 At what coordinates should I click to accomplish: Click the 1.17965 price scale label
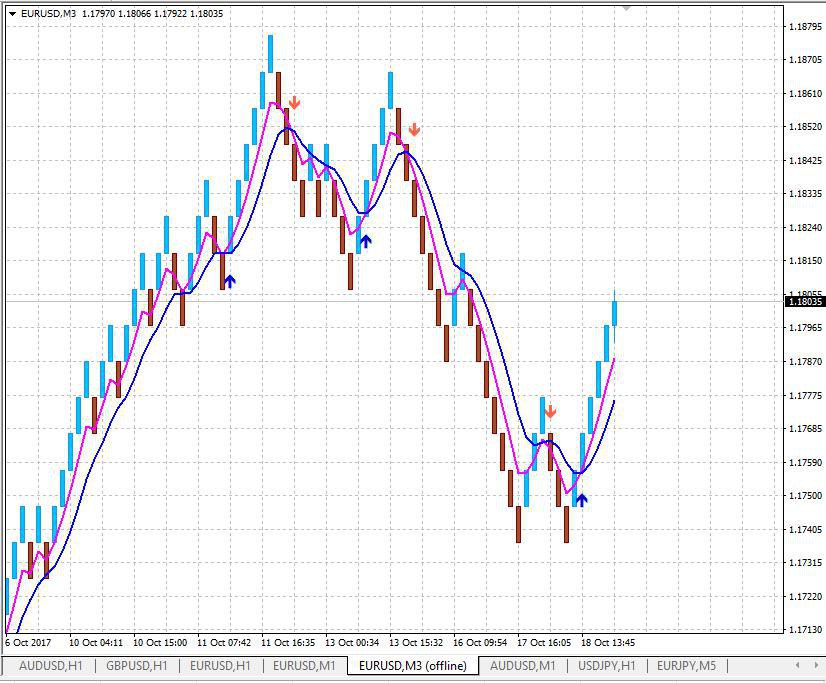[x=805, y=328]
